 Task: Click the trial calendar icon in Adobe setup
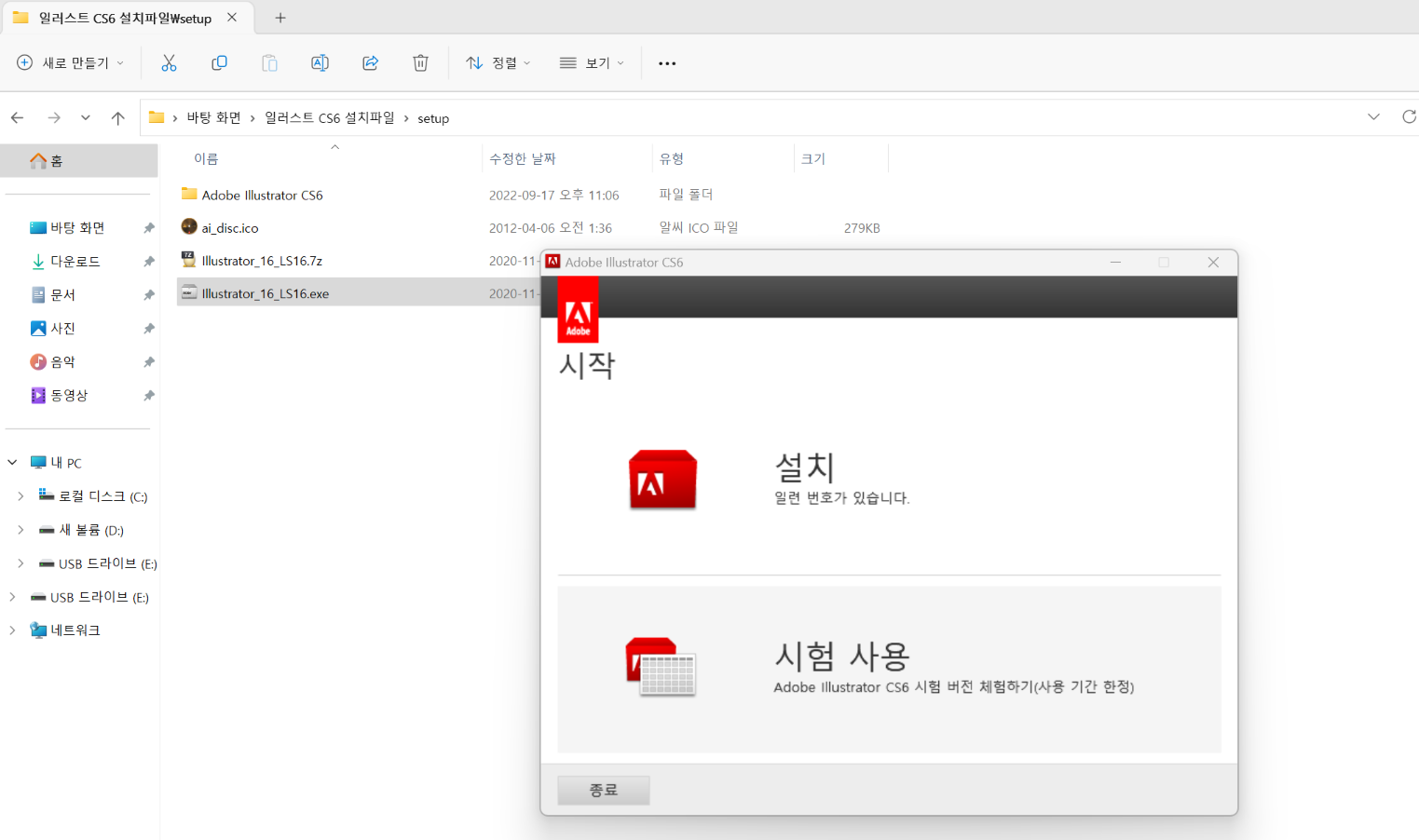[661, 667]
